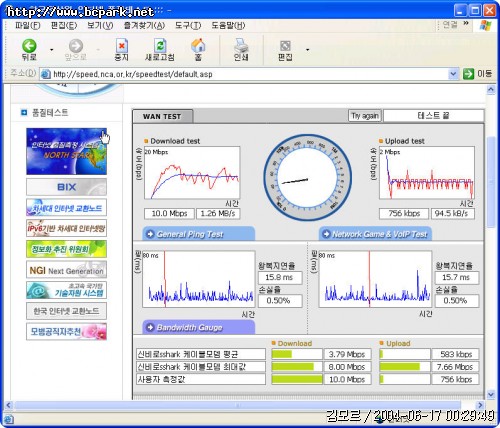Open page editor with Edit toolbar icon
500x428 pixels.
[285, 46]
